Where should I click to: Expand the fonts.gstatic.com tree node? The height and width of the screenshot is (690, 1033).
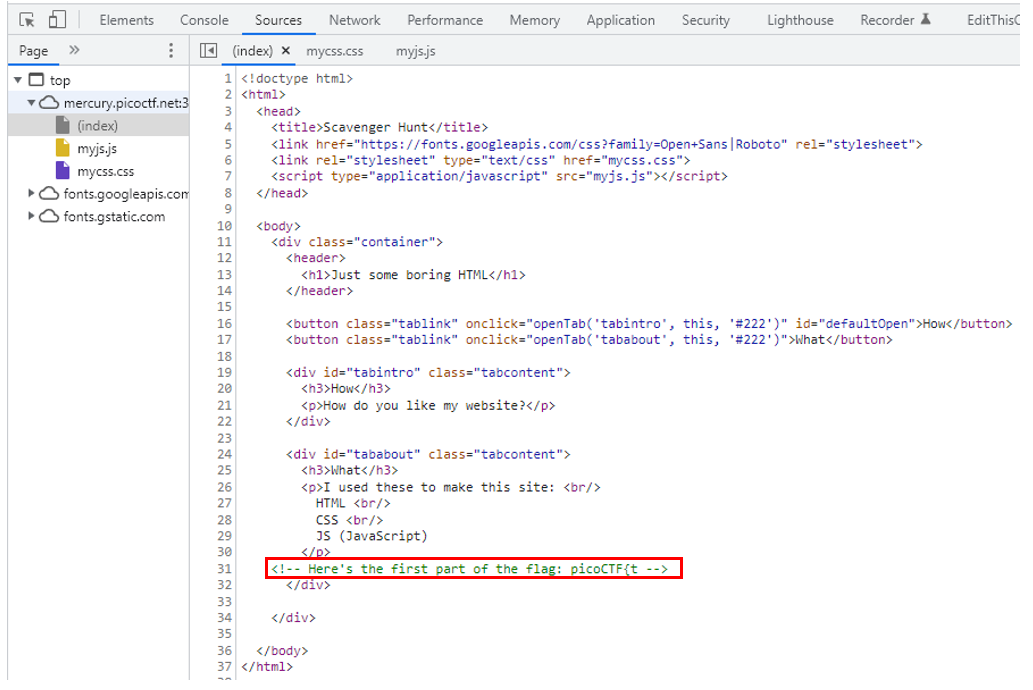pos(31,216)
